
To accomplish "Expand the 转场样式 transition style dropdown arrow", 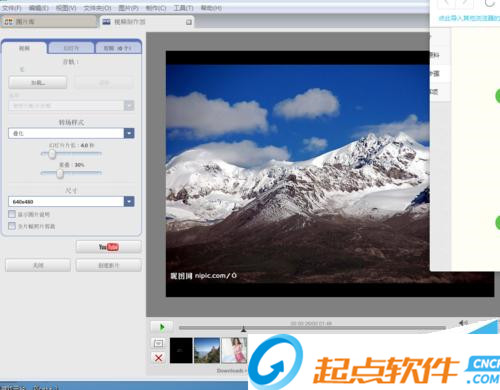I will click(x=129, y=133).
